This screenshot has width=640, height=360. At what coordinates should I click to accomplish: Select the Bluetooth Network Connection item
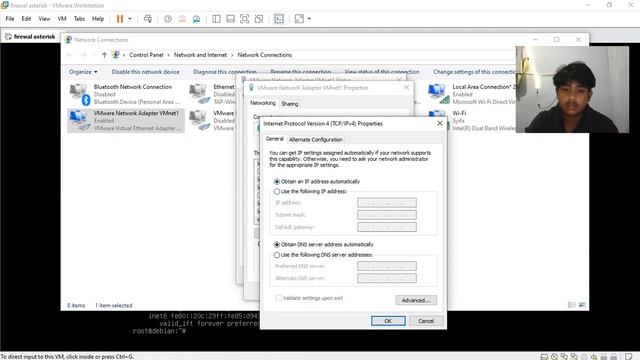point(126,94)
